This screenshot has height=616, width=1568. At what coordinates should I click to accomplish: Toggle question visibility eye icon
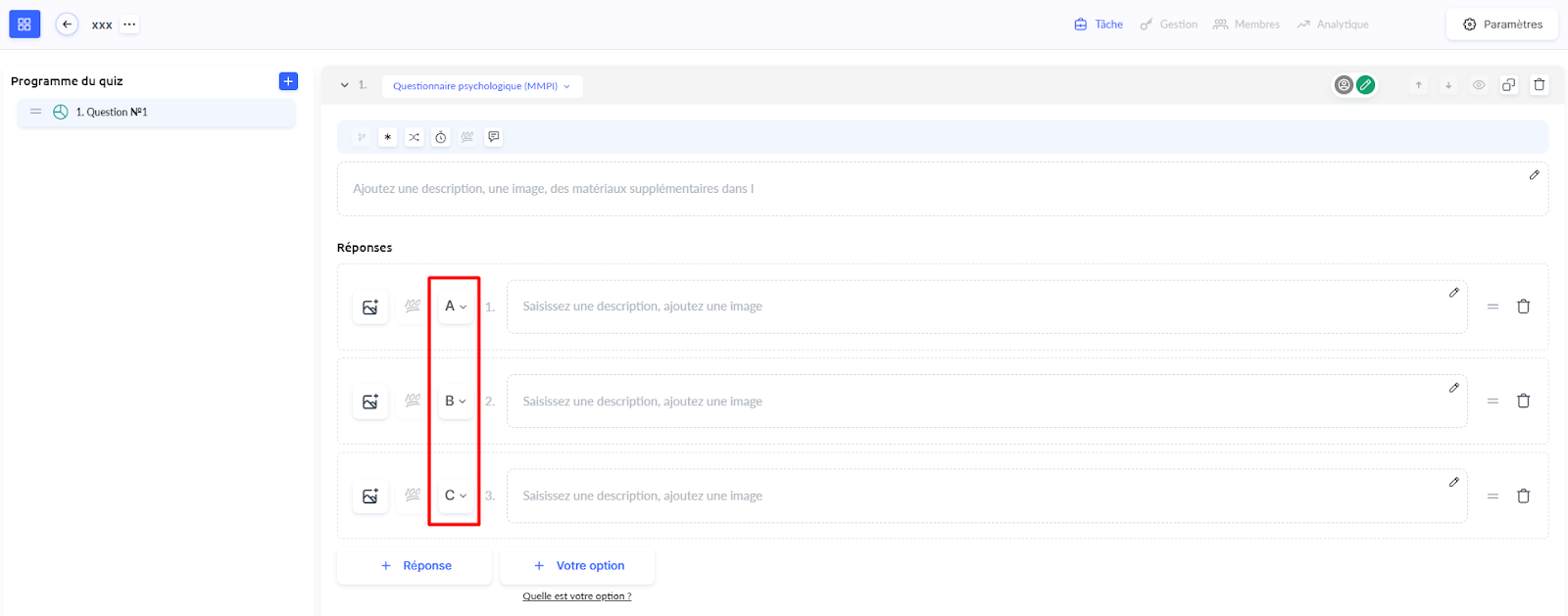(1479, 85)
